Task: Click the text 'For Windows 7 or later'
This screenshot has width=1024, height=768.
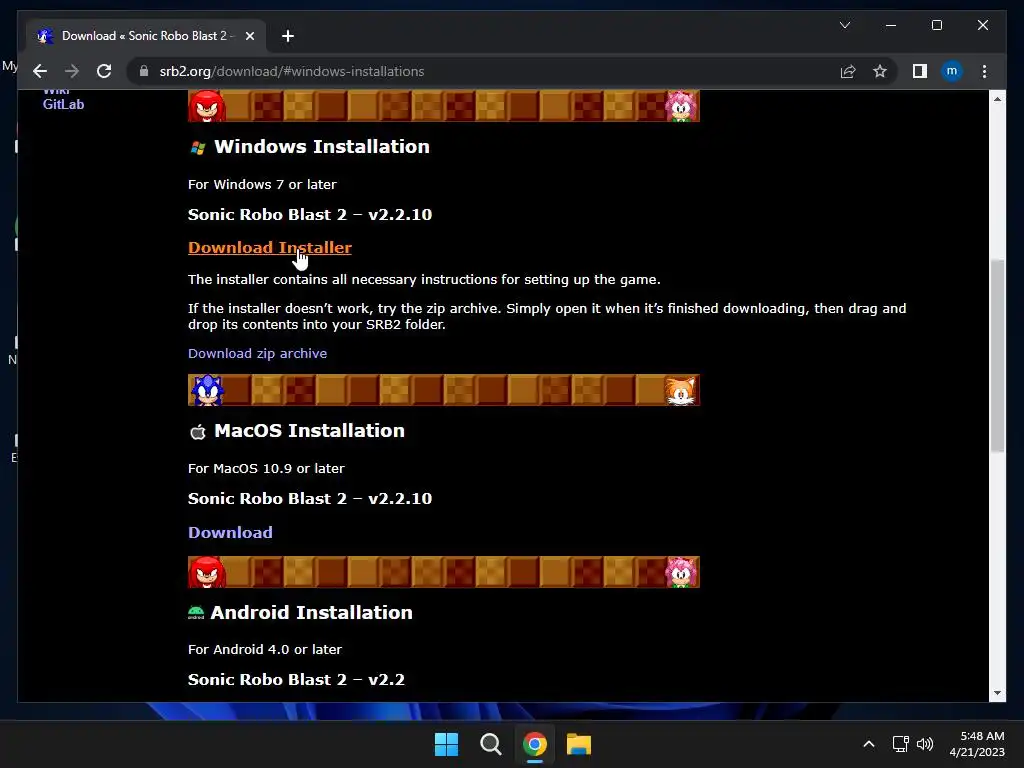Action: (x=263, y=184)
